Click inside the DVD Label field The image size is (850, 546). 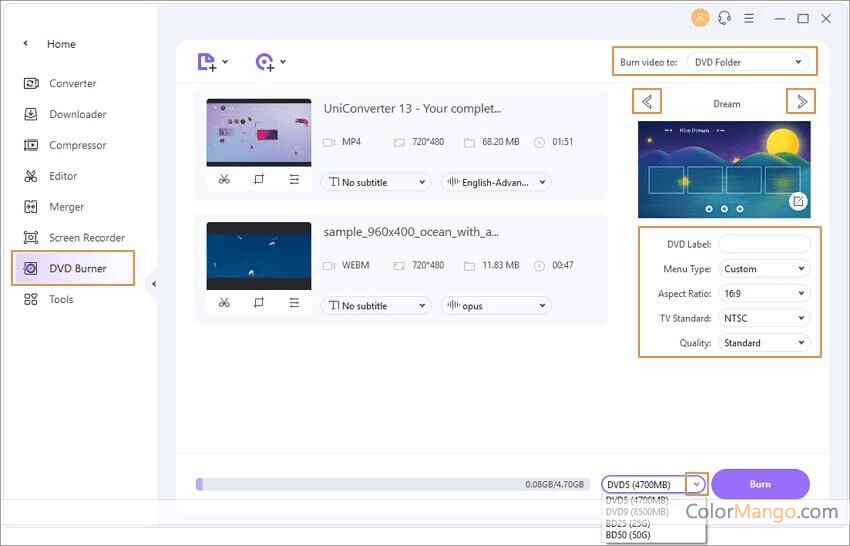pyautogui.click(x=764, y=244)
